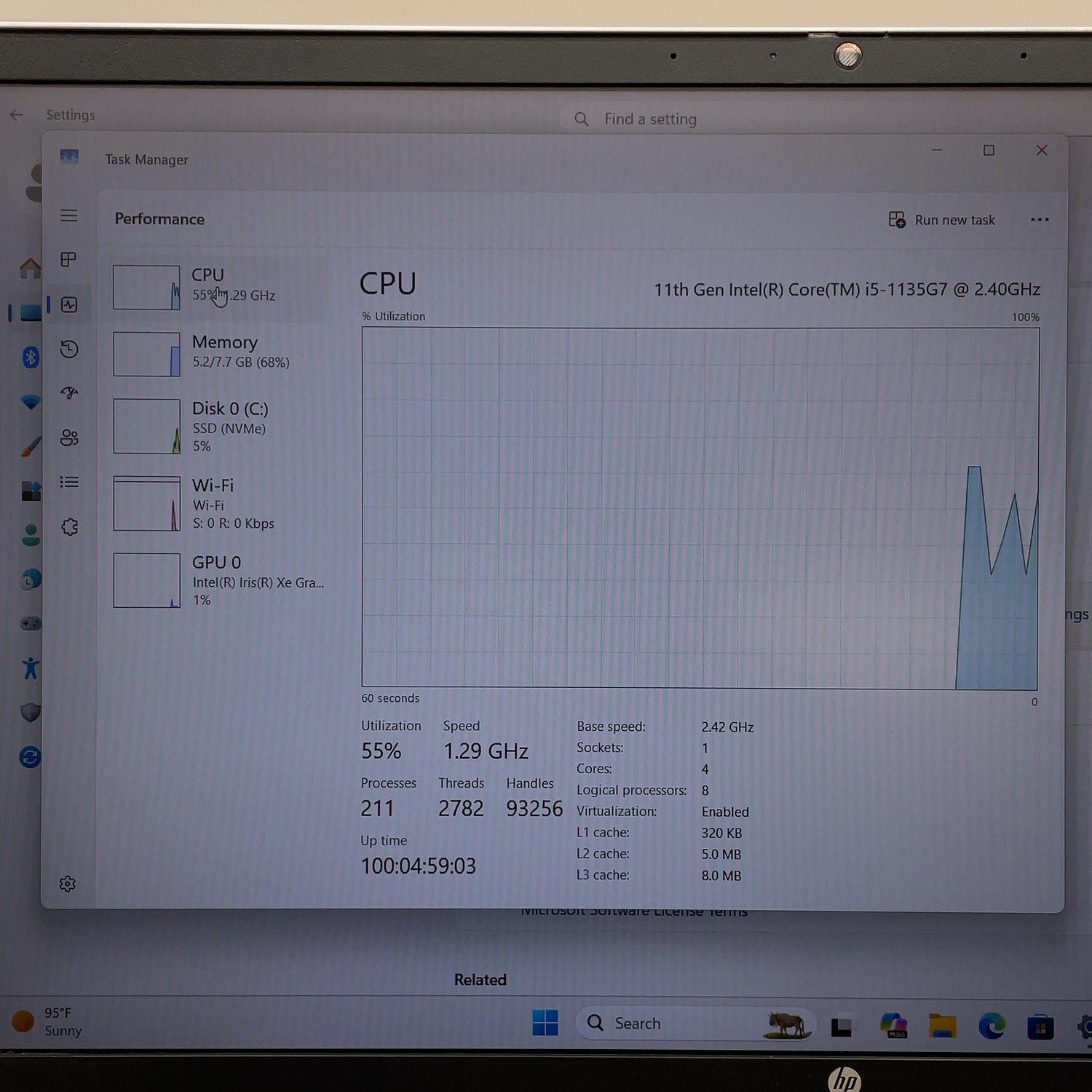This screenshot has width=1092, height=1092.
Task: Click Run new task button
Action: coord(942,220)
